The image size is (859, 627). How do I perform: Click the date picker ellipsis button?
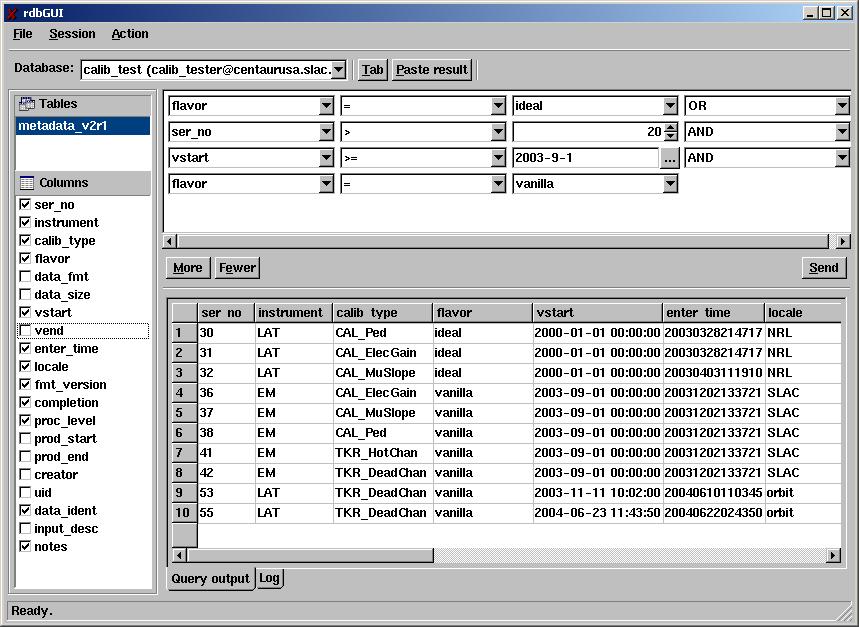click(670, 158)
